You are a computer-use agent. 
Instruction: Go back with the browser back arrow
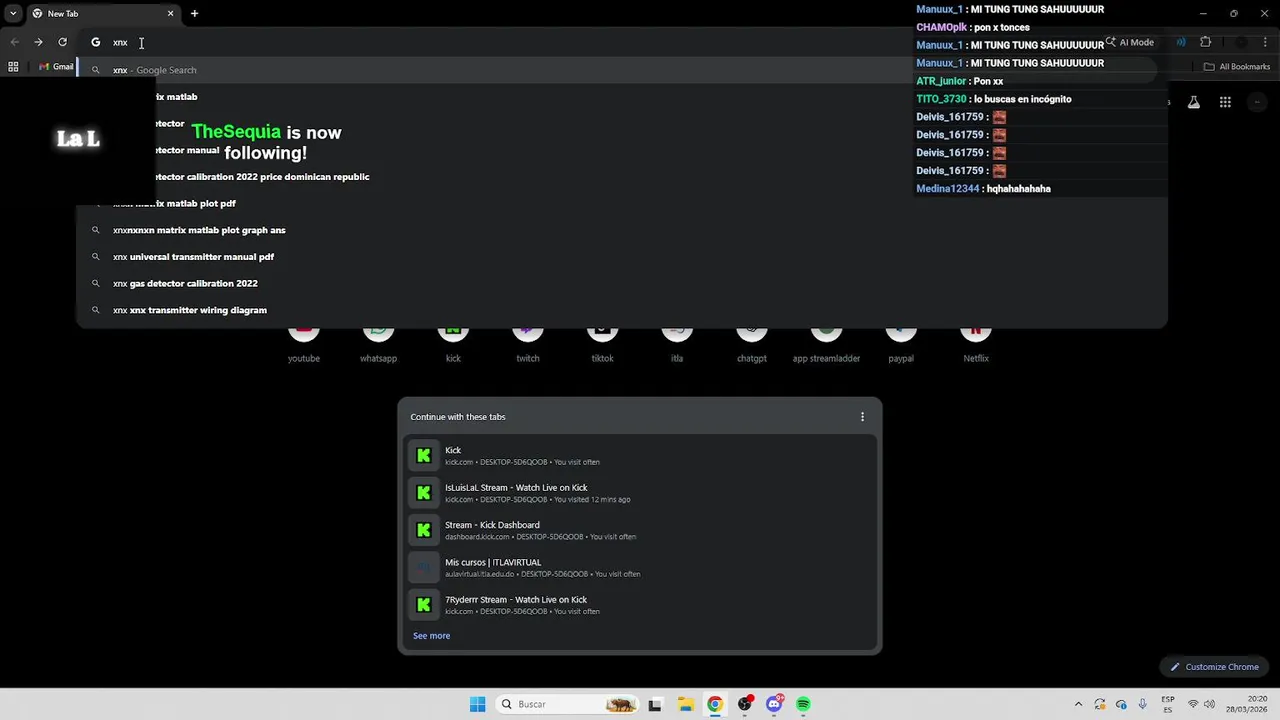pyautogui.click(x=14, y=42)
